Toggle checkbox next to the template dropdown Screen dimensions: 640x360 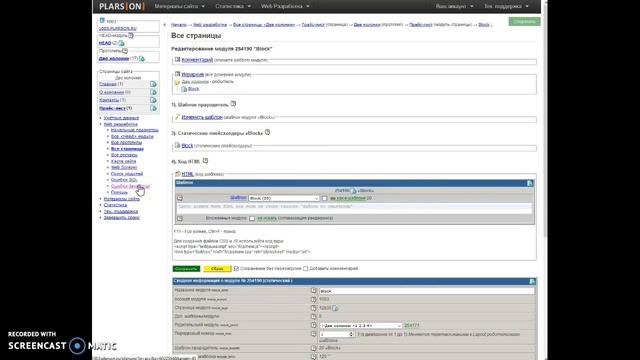[x=324, y=198]
